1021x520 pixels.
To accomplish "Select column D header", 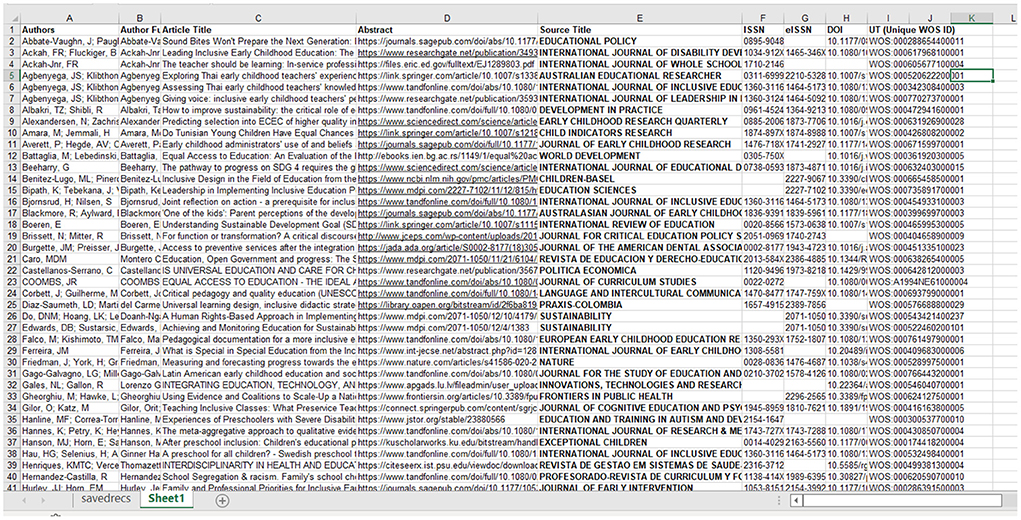I will [x=447, y=19].
